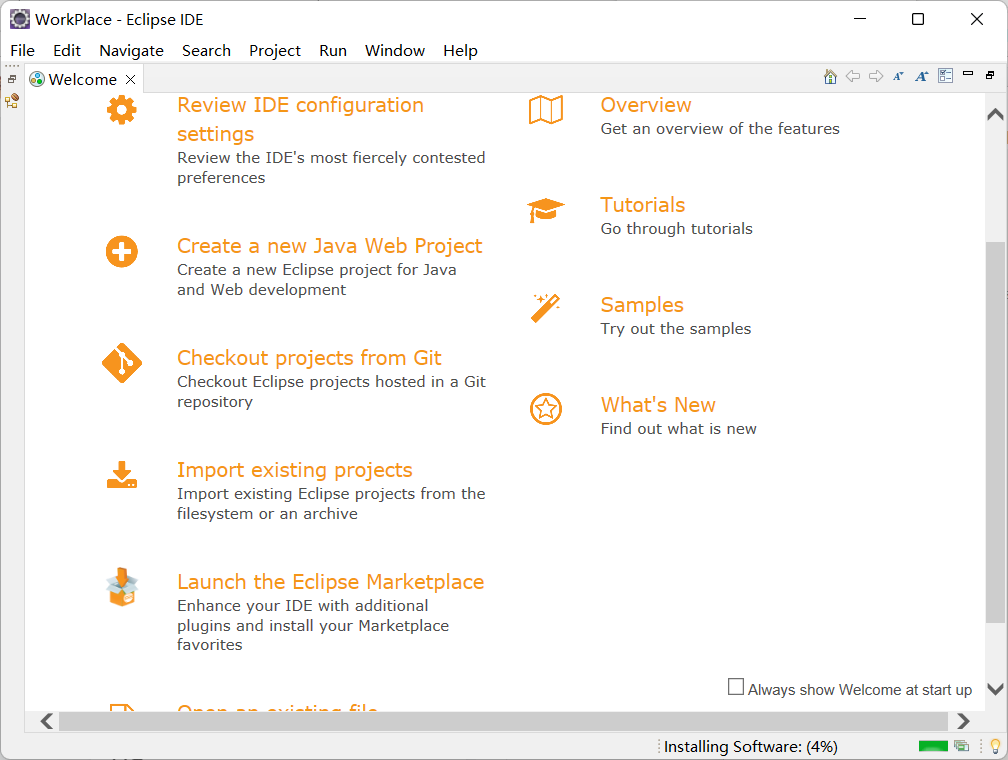This screenshot has height=760, width=1008.
Task: Open the Help menu
Action: (460, 51)
